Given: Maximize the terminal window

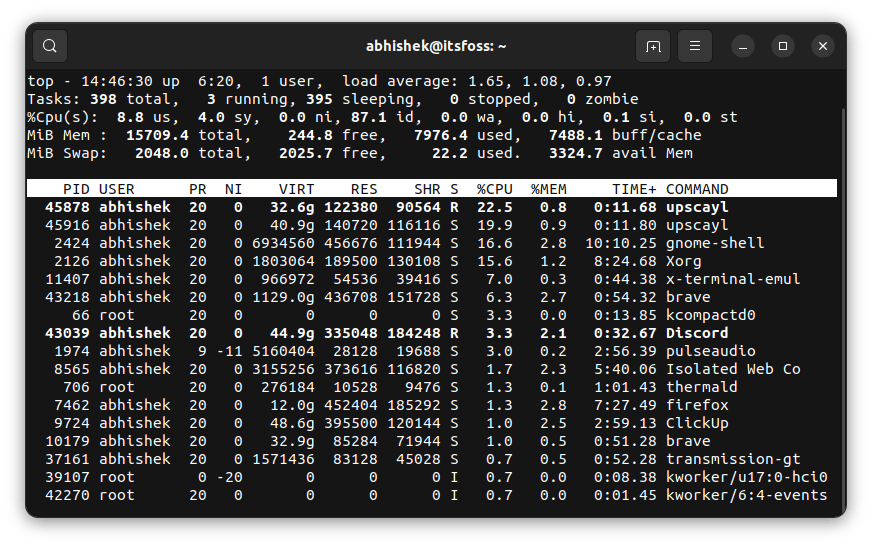Looking at the screenshot, I should pos(783,46).
